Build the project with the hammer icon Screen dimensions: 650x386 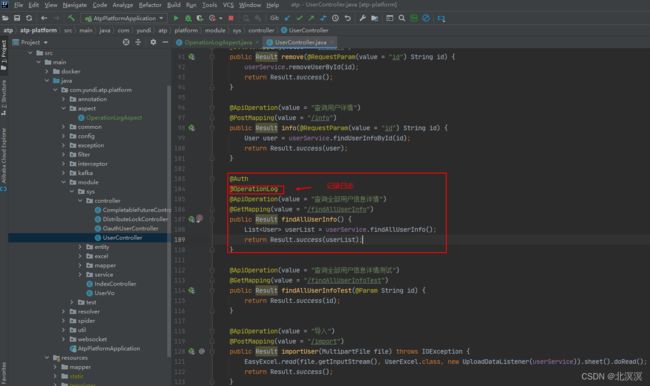tap(71, 18)
